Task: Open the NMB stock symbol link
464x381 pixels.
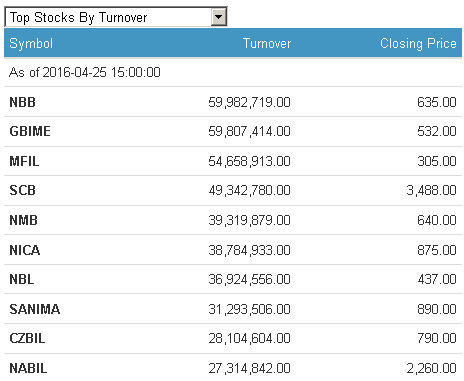Action: pyautogui.click(x=23, y=220)
